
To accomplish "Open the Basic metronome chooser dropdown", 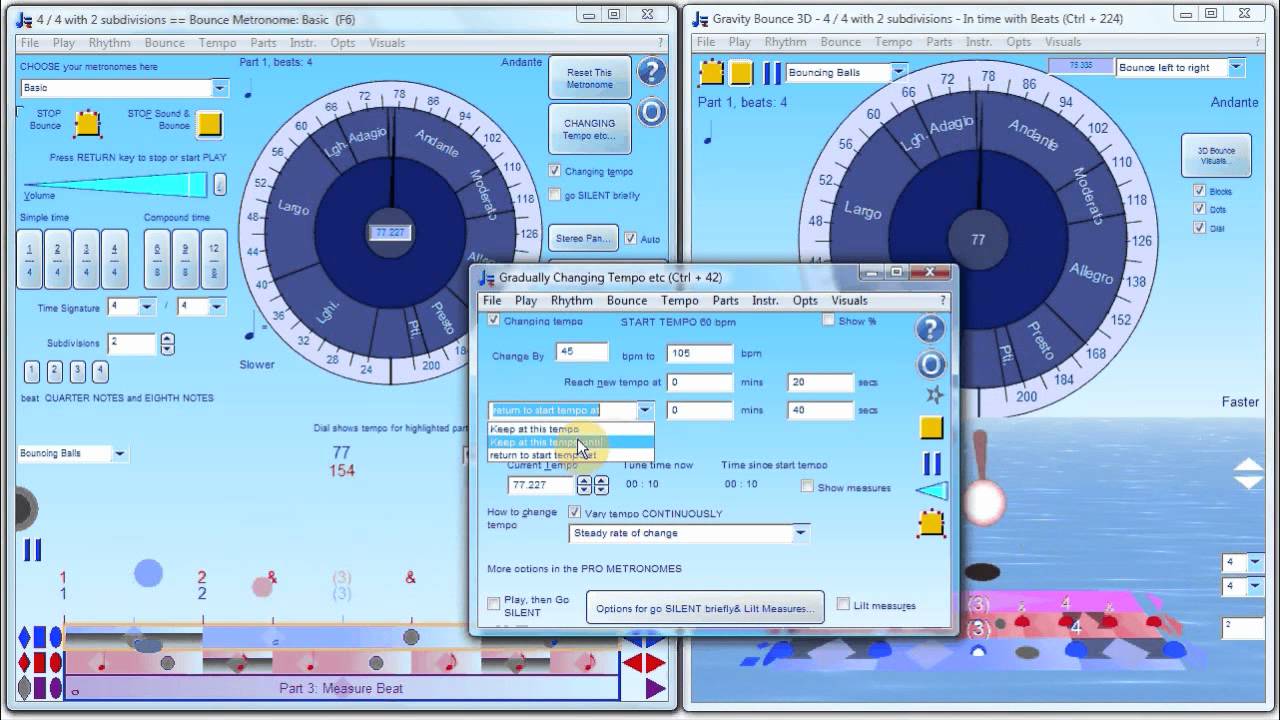I will [x=219, y=88].
